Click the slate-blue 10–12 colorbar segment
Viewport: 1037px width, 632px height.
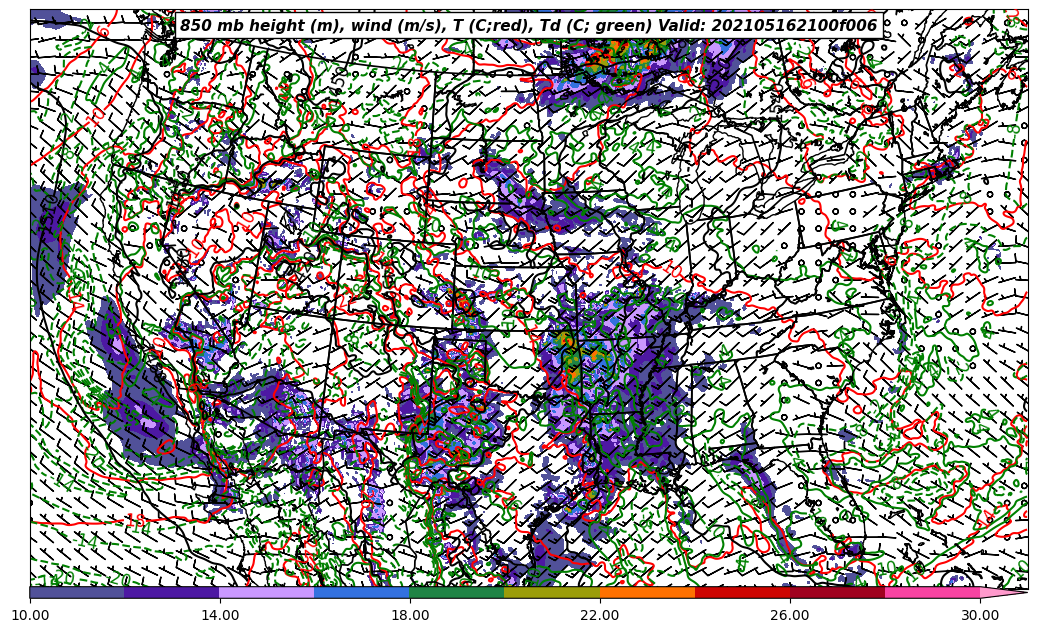[77, 592]
